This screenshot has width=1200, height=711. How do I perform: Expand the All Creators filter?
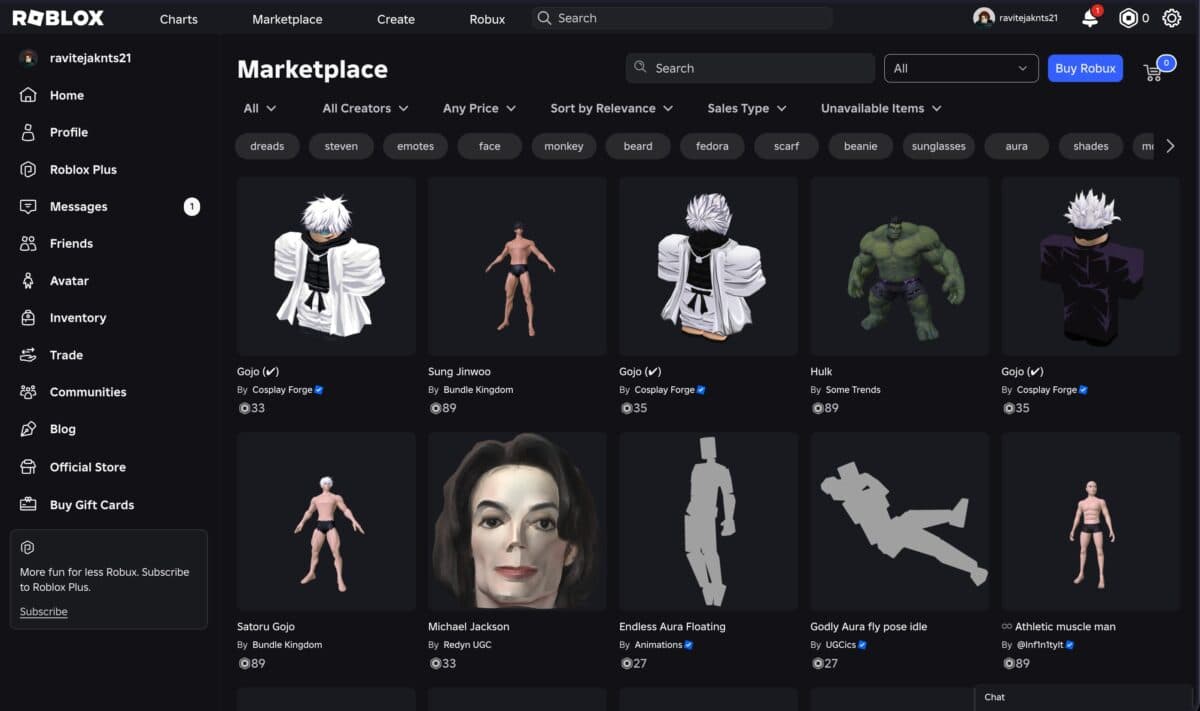click(365, 108)
